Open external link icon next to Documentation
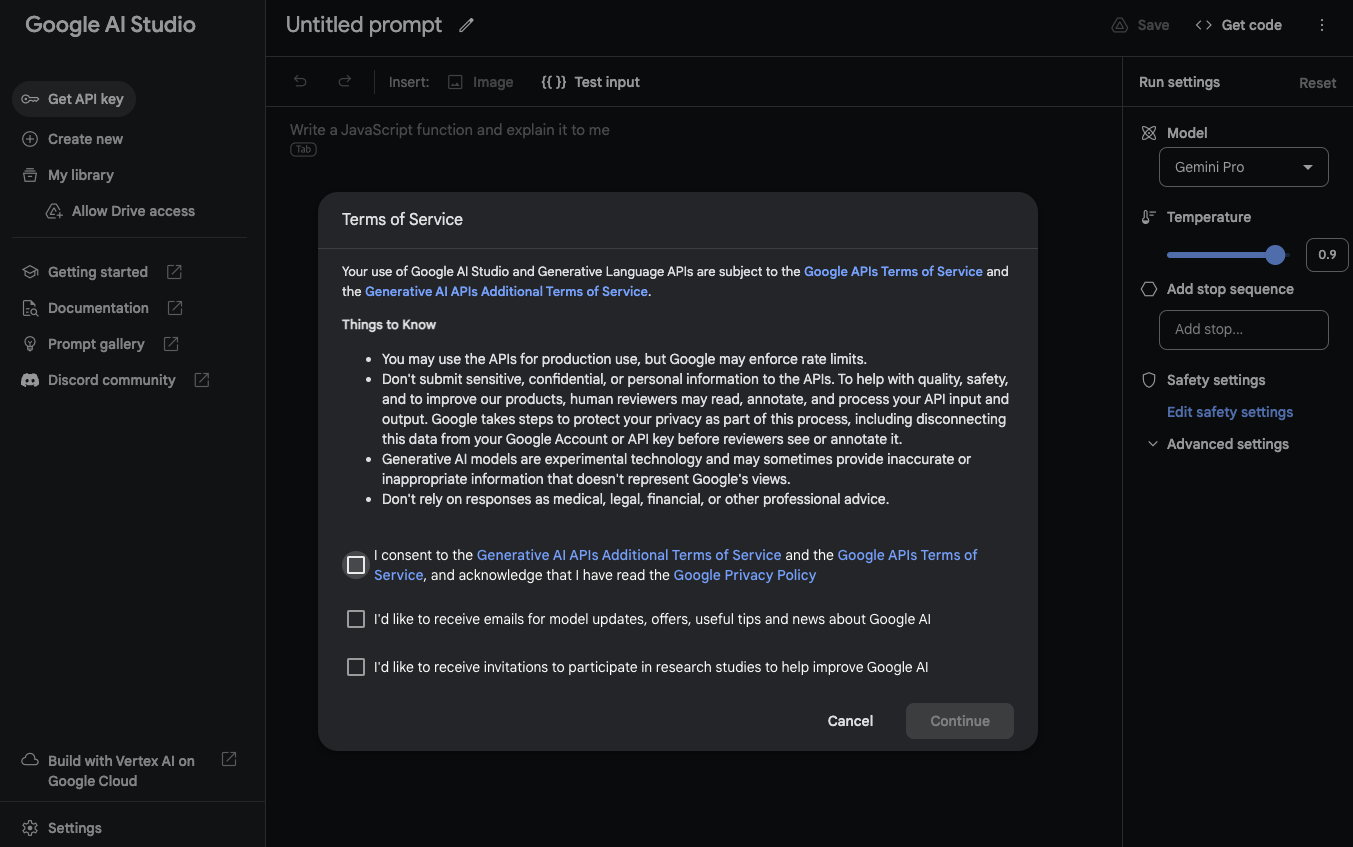1353x847 pixels. click(x=175, y=308)
